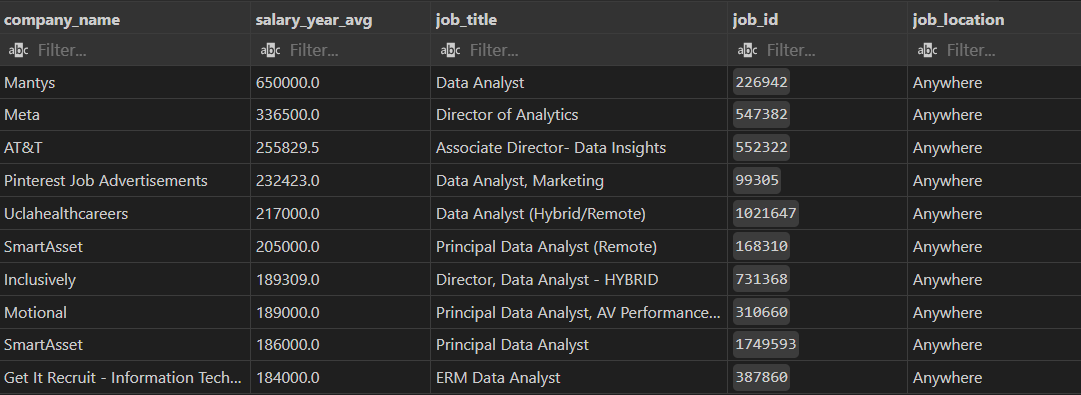Sort by the salary_year_avg column header
Viewport: 1081px width, 395px height.
(314, 20)
